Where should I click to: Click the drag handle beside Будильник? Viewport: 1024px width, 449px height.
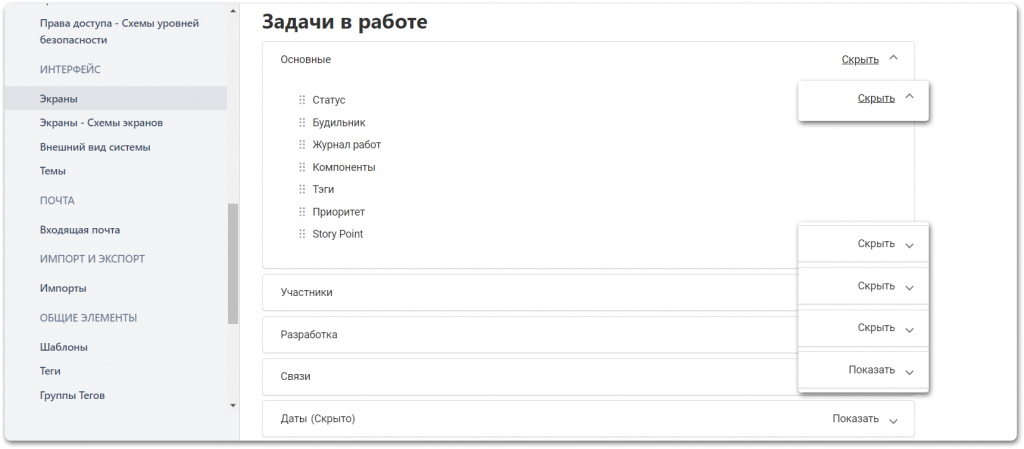click(x=302, y=122)
